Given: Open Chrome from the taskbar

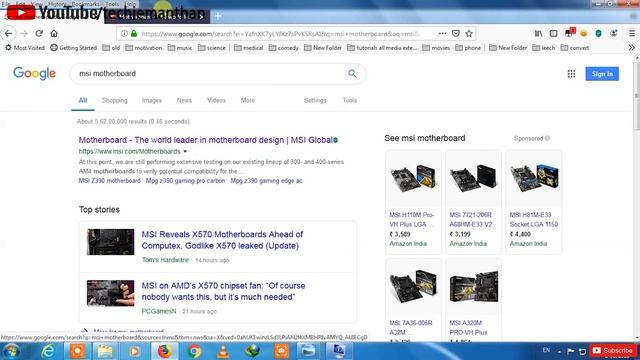Looking at the screenshot, I should pyautogui.click(x=194, y=351).
